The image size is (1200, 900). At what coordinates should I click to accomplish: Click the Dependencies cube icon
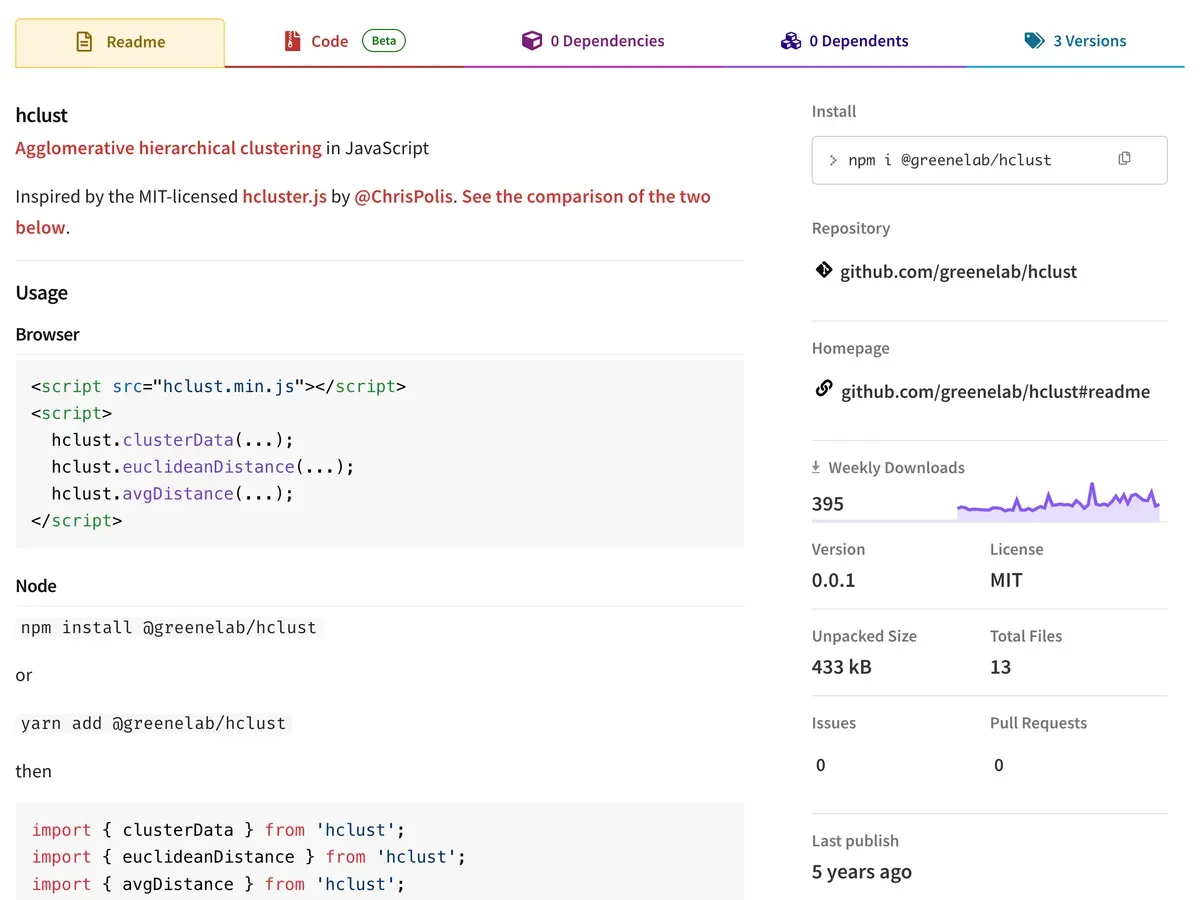point(532,41)
